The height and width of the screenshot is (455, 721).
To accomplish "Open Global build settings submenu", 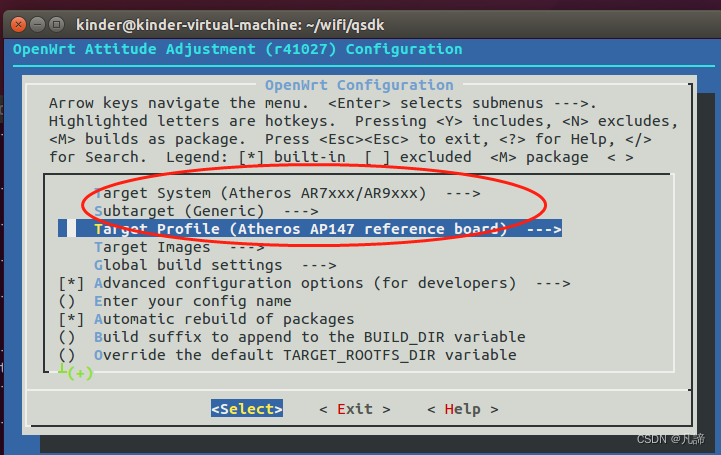I will pyautogui.click(x=215, y=265).
